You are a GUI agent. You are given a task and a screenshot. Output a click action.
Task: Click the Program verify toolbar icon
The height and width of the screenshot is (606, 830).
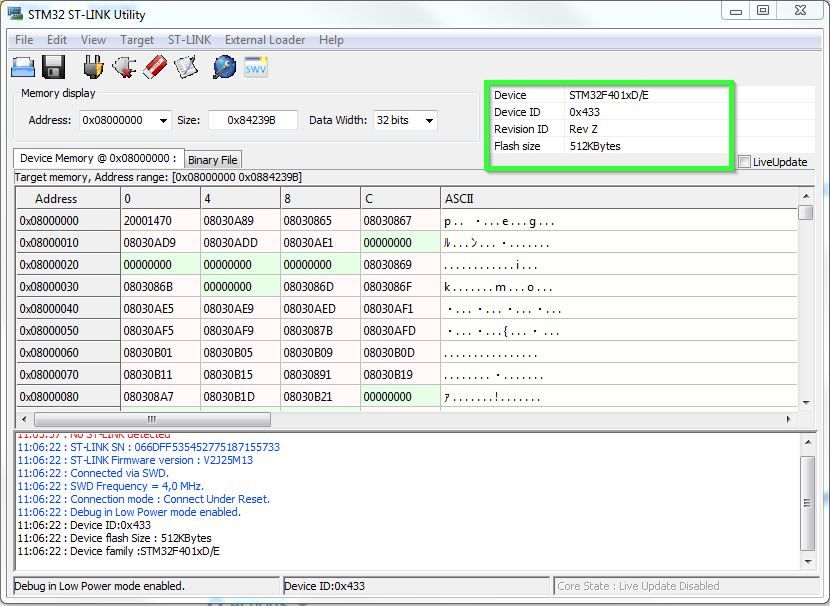[x=185, y=67]
